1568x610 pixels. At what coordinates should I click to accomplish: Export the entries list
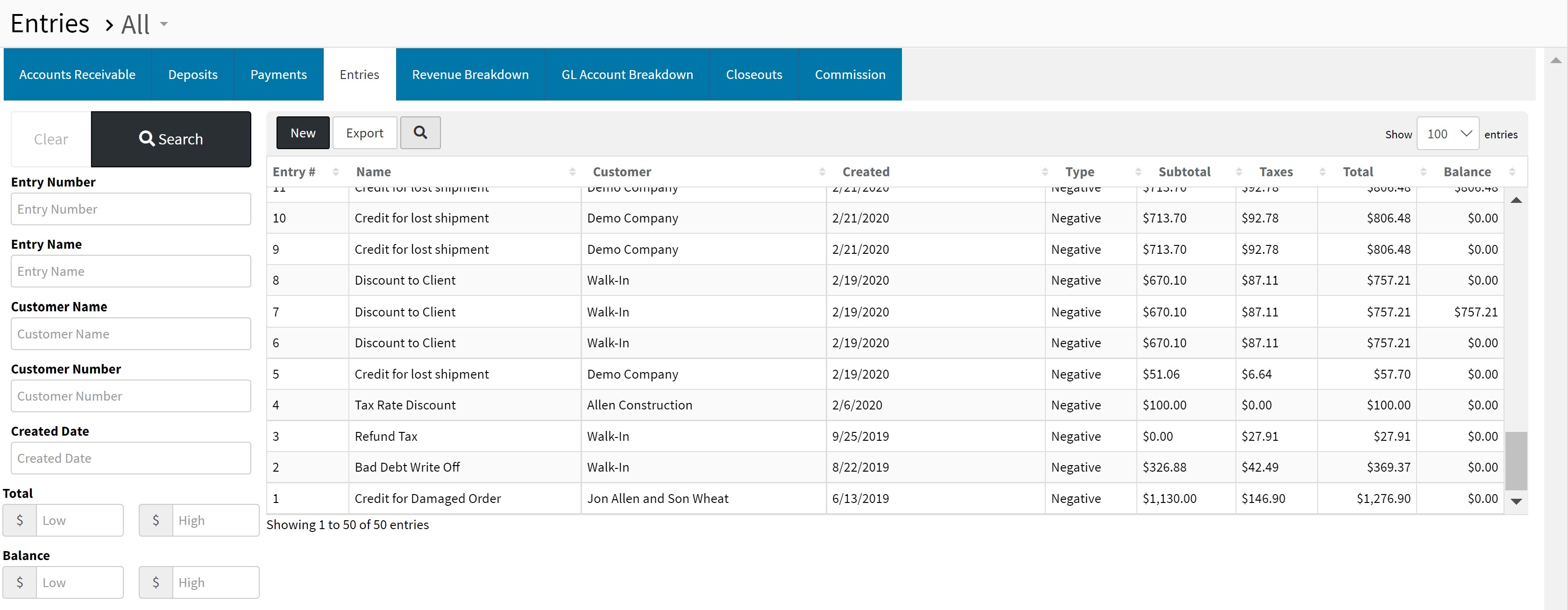365,133
